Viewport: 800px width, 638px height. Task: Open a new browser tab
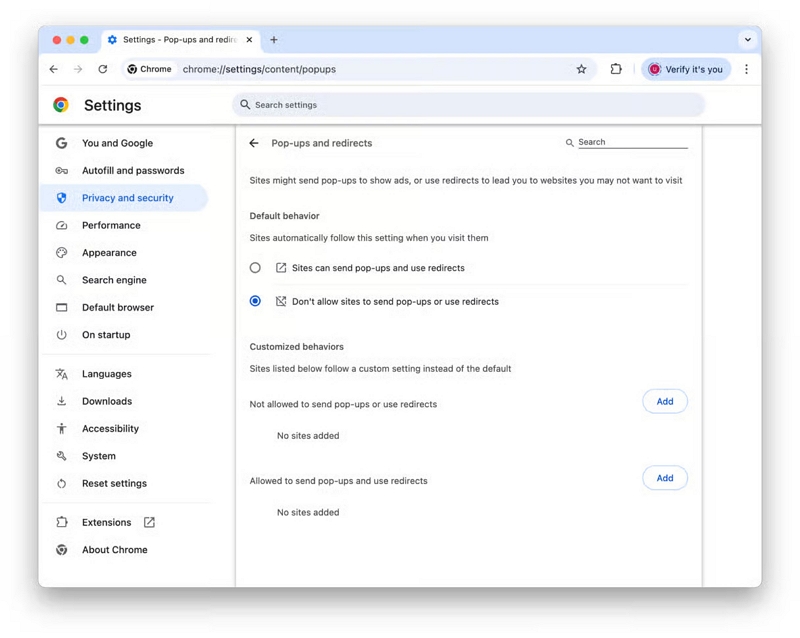274,40
